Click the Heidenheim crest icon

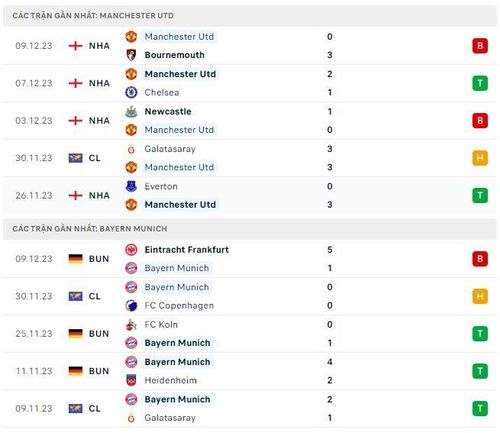point(131,380)
